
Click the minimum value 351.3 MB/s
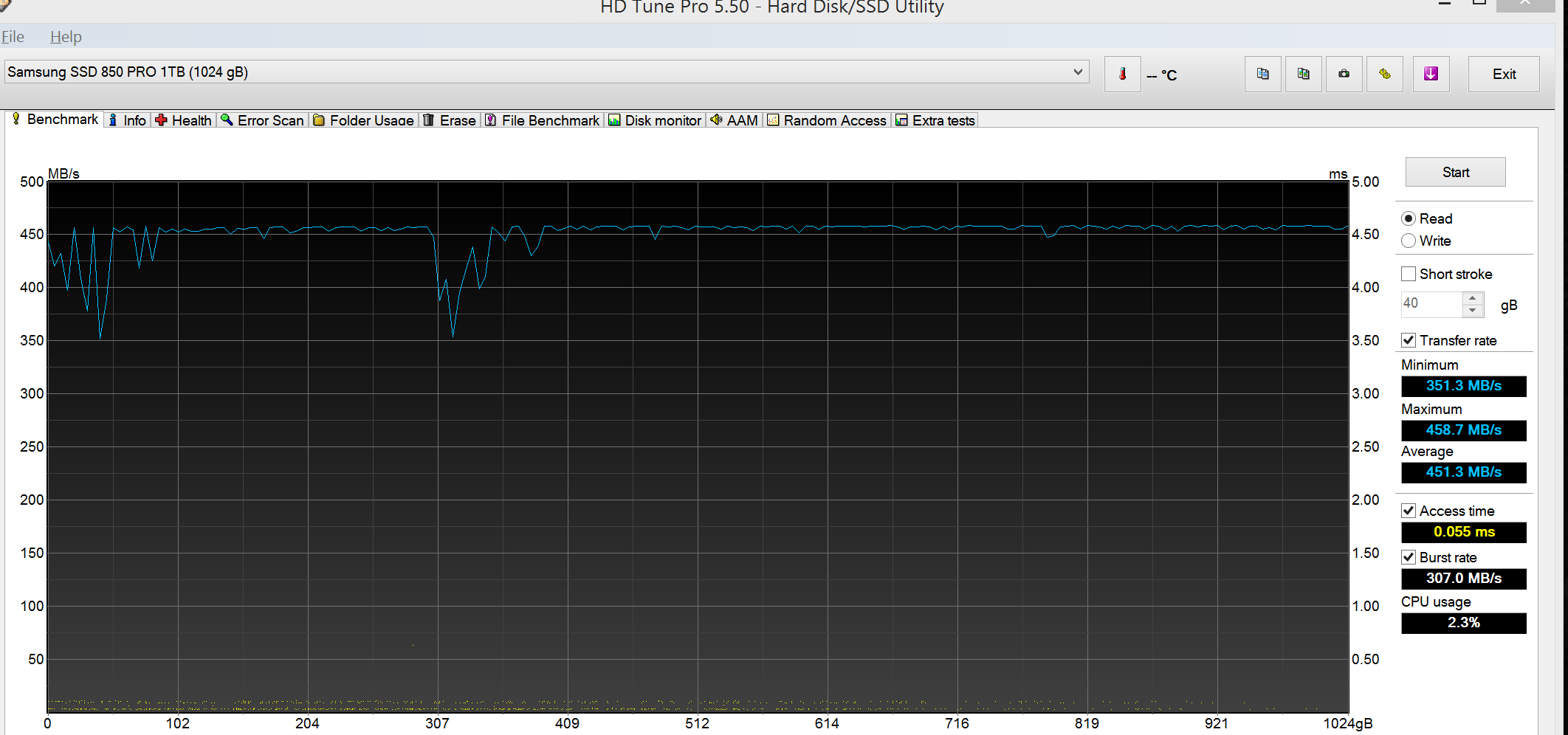click(1463, 386)
